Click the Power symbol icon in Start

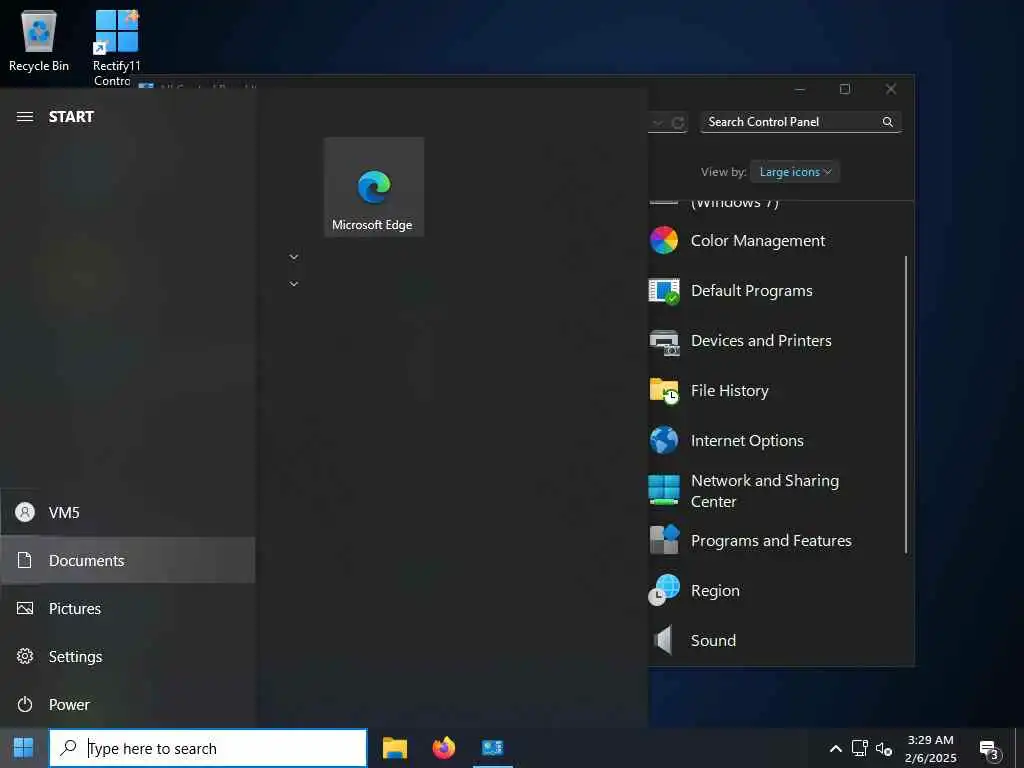[25, 705]
